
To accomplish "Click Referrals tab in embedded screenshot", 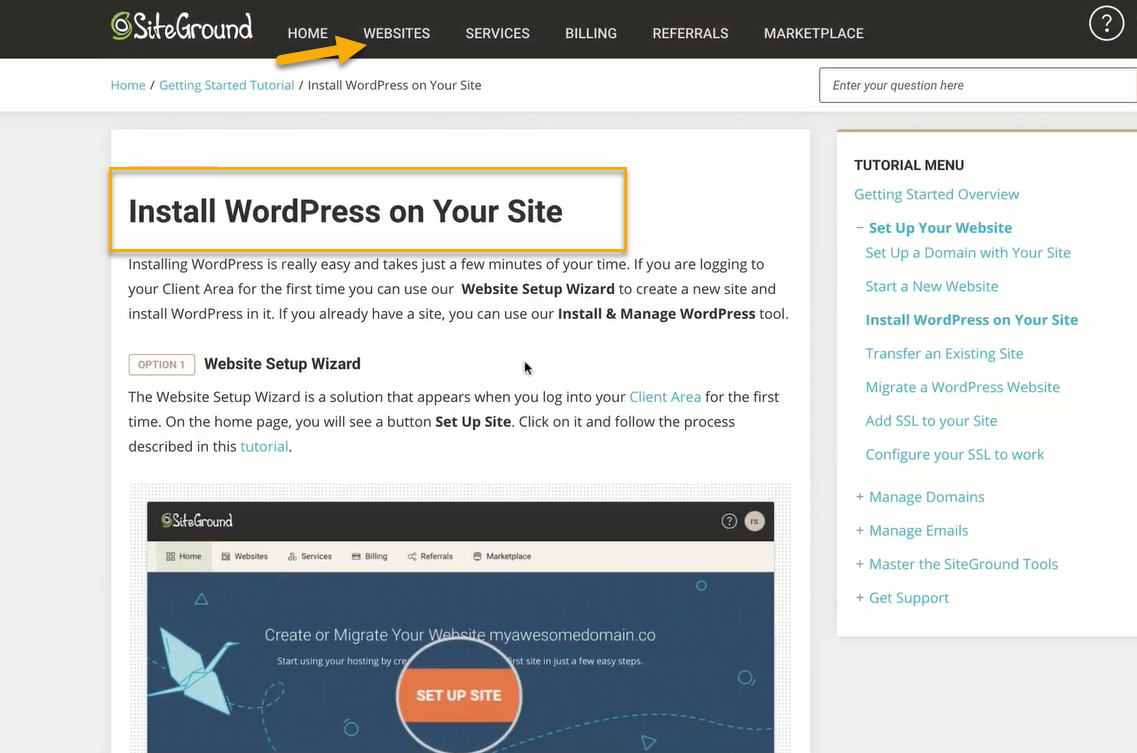I will coord(430,556).
